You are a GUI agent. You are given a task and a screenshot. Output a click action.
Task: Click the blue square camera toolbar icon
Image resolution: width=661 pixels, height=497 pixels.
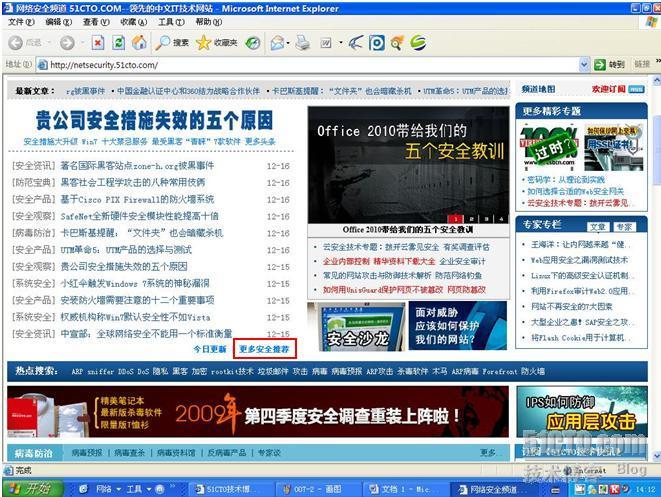coord(377,43)
